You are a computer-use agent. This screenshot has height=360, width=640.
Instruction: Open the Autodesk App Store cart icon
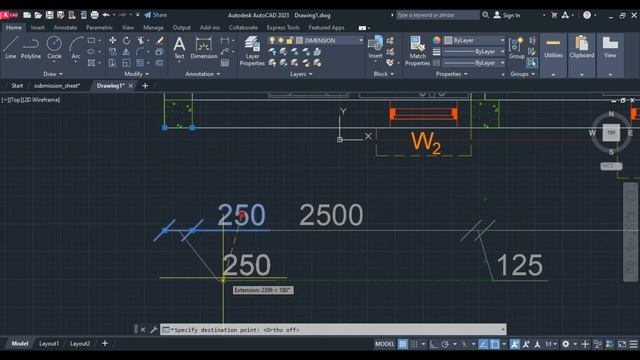[554, 15]
